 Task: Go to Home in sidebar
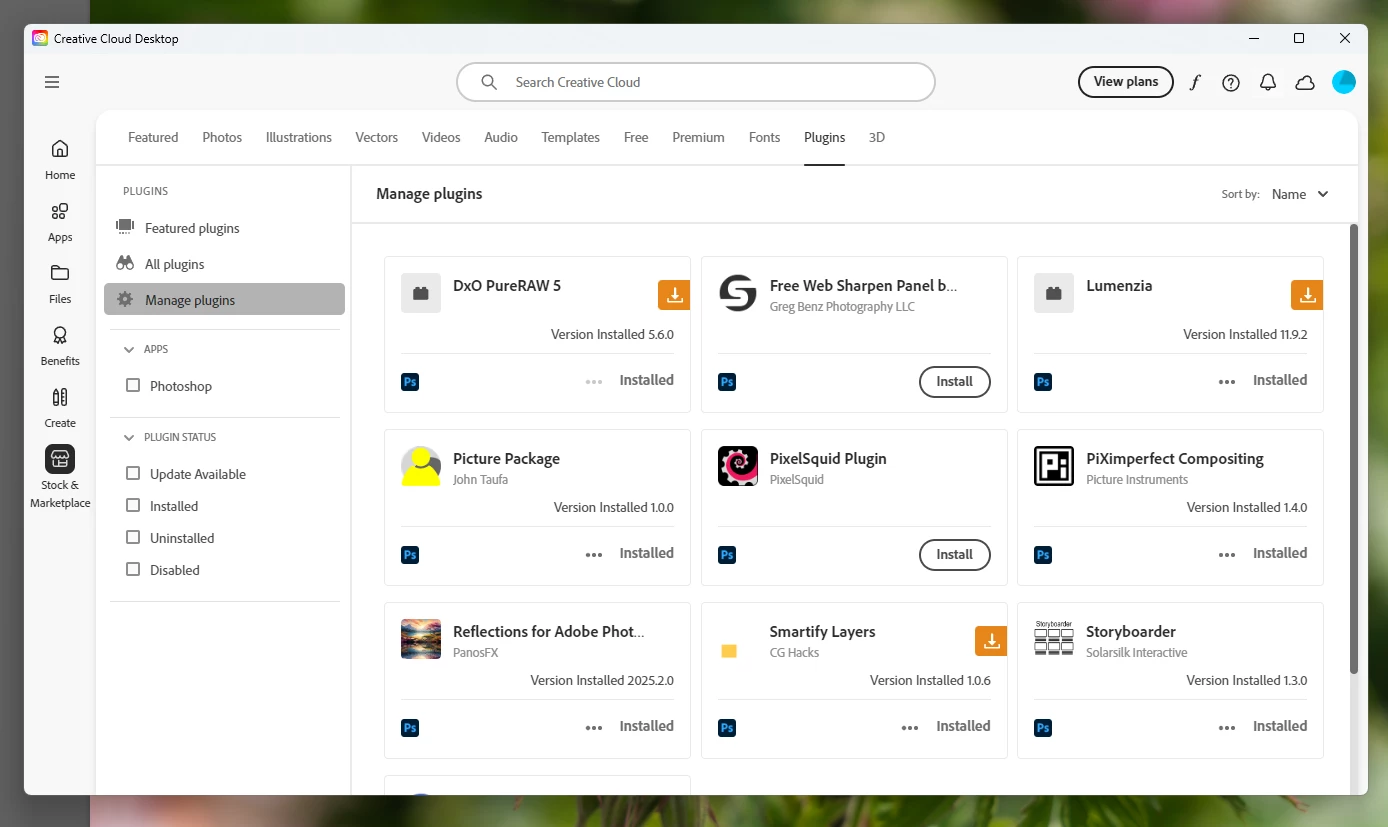(60, 159)
